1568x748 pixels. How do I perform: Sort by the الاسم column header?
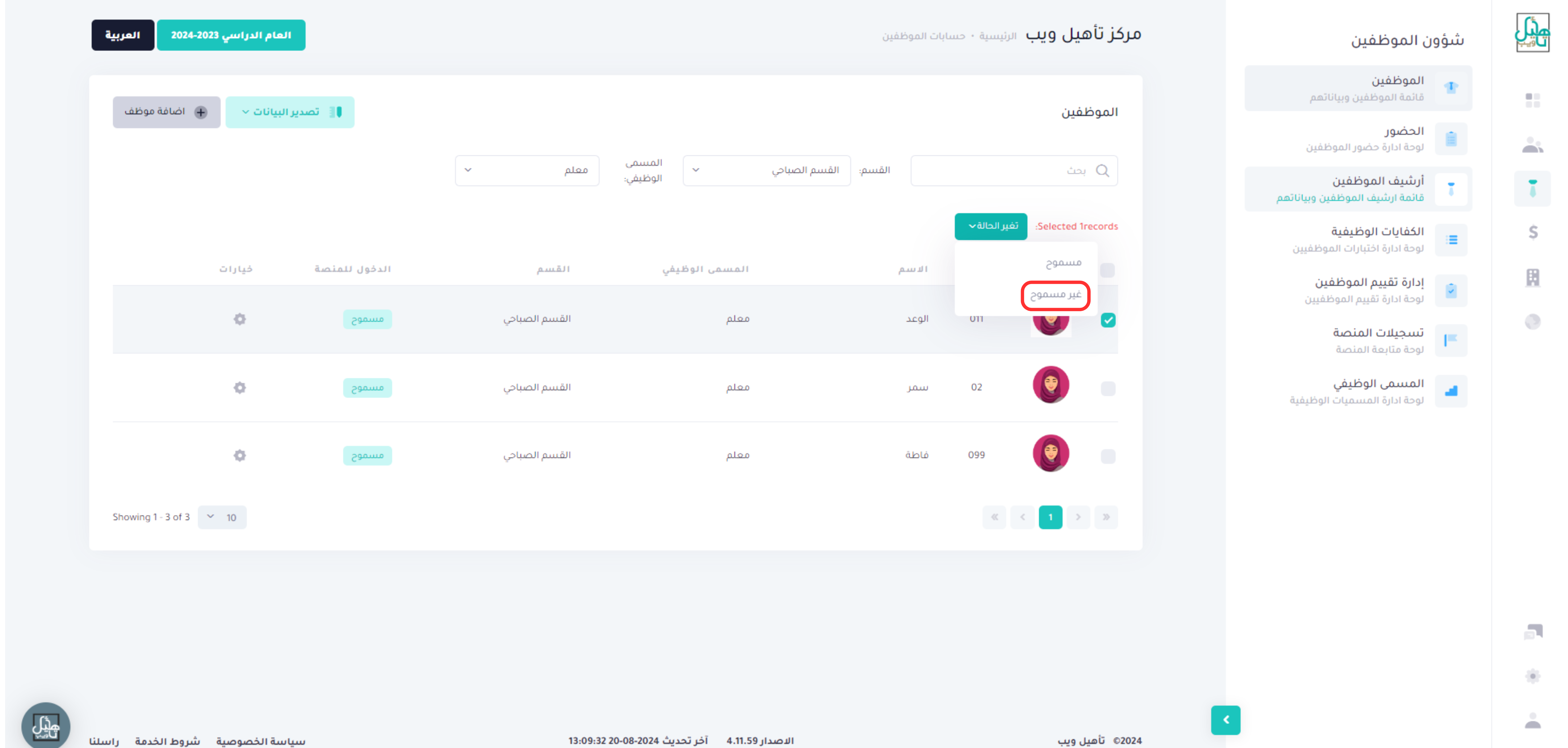tap(913, 269)
